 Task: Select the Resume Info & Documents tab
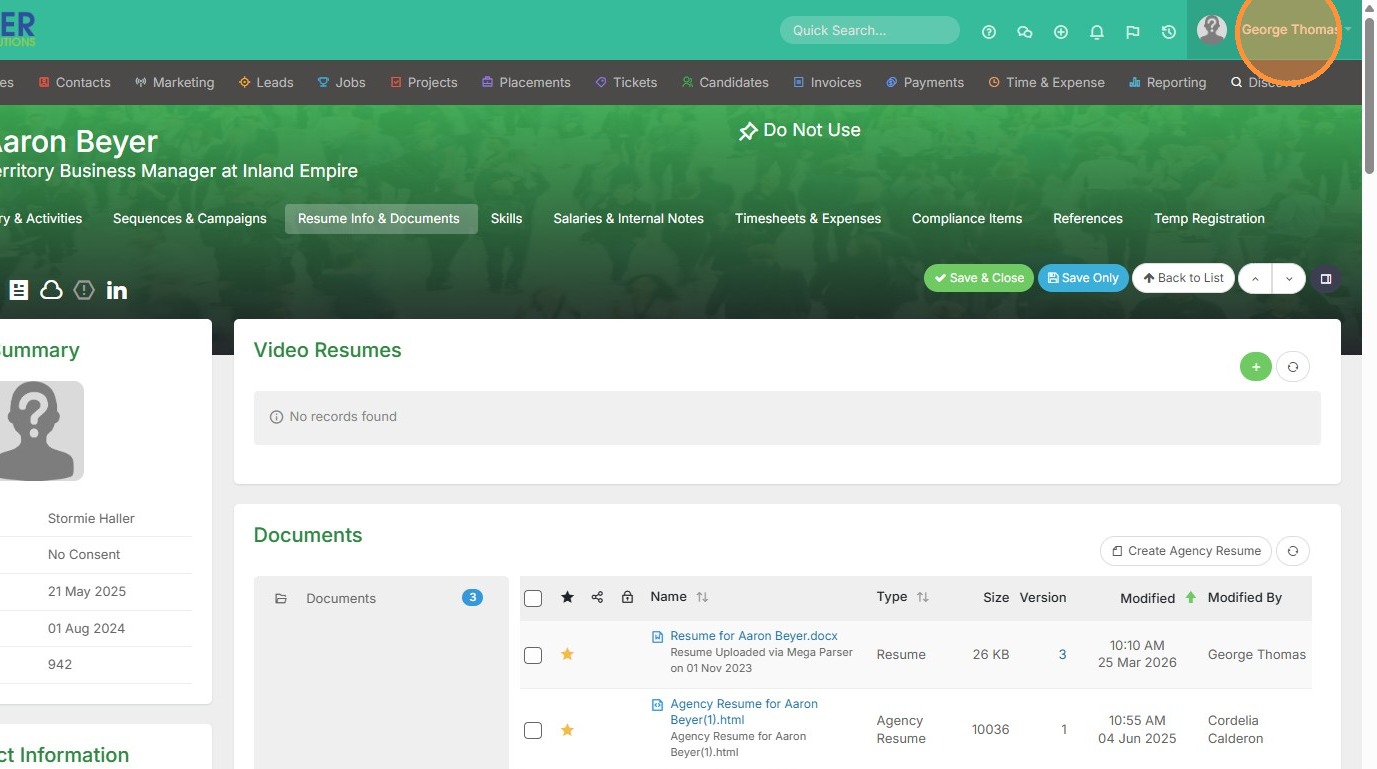coord(379,219)
